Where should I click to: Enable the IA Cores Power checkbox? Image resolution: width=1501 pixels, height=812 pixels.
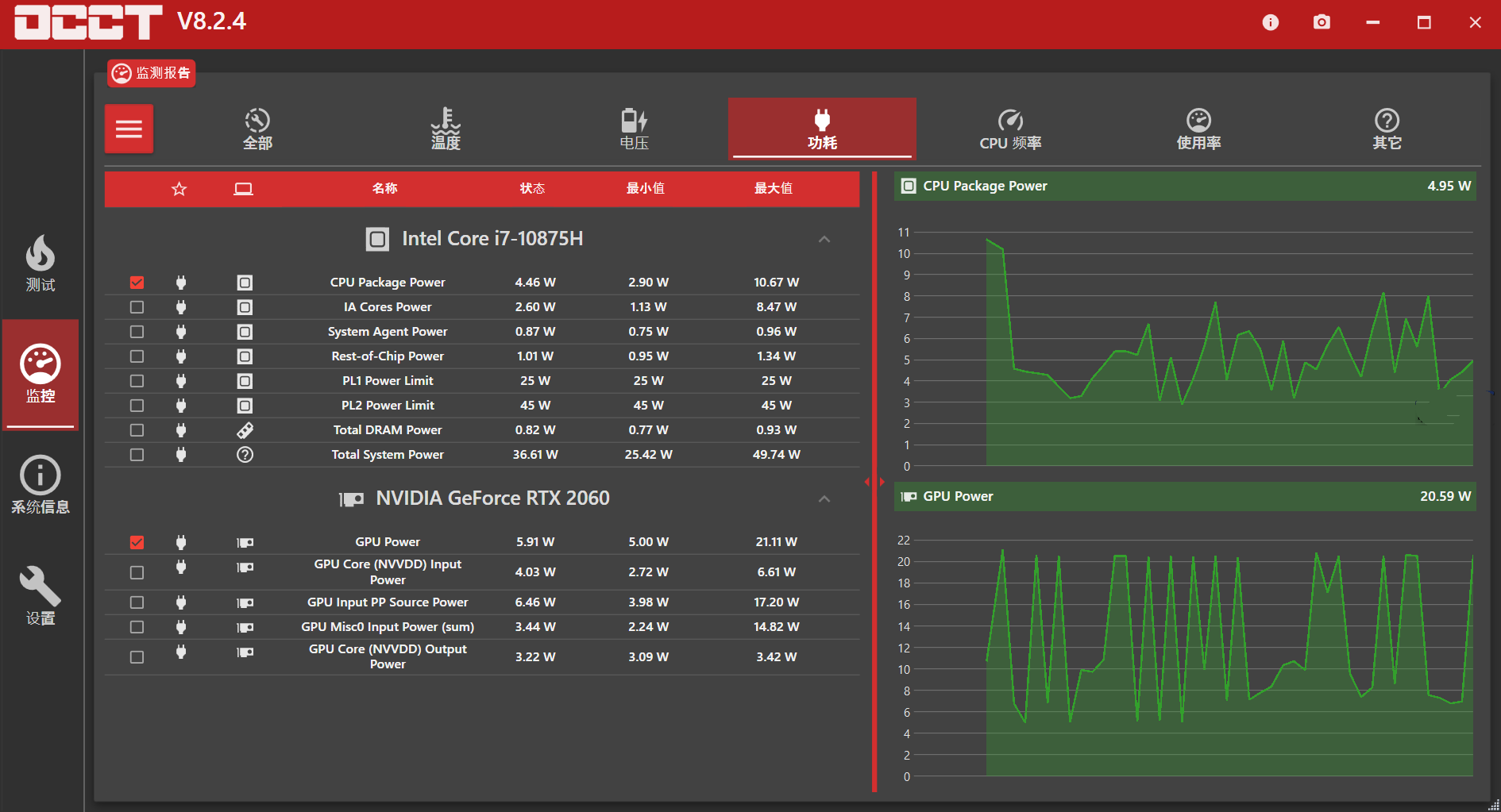click(x=137, y=307)
